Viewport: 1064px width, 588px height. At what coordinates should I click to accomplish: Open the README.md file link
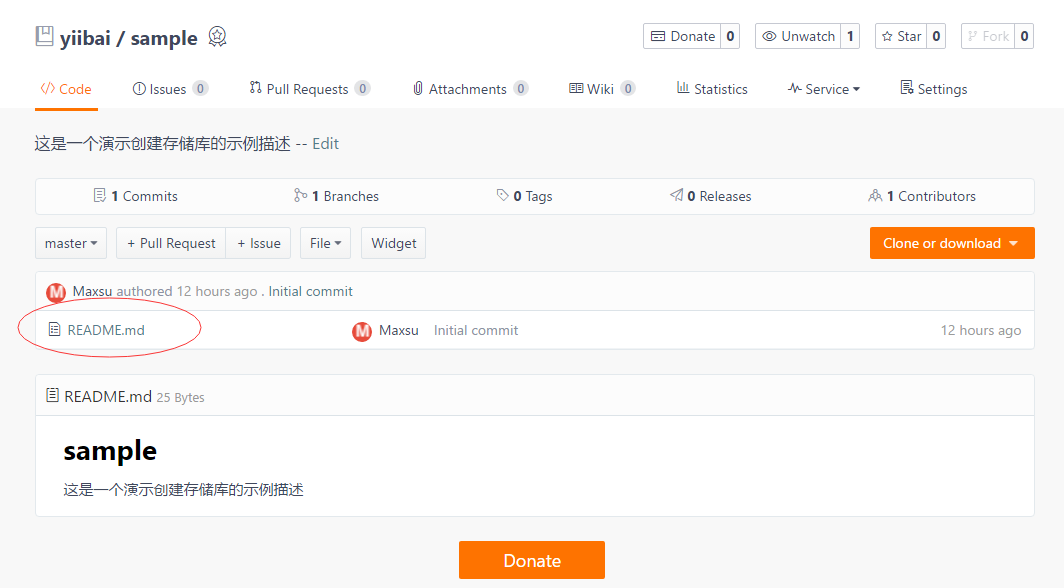coord(106,330)
